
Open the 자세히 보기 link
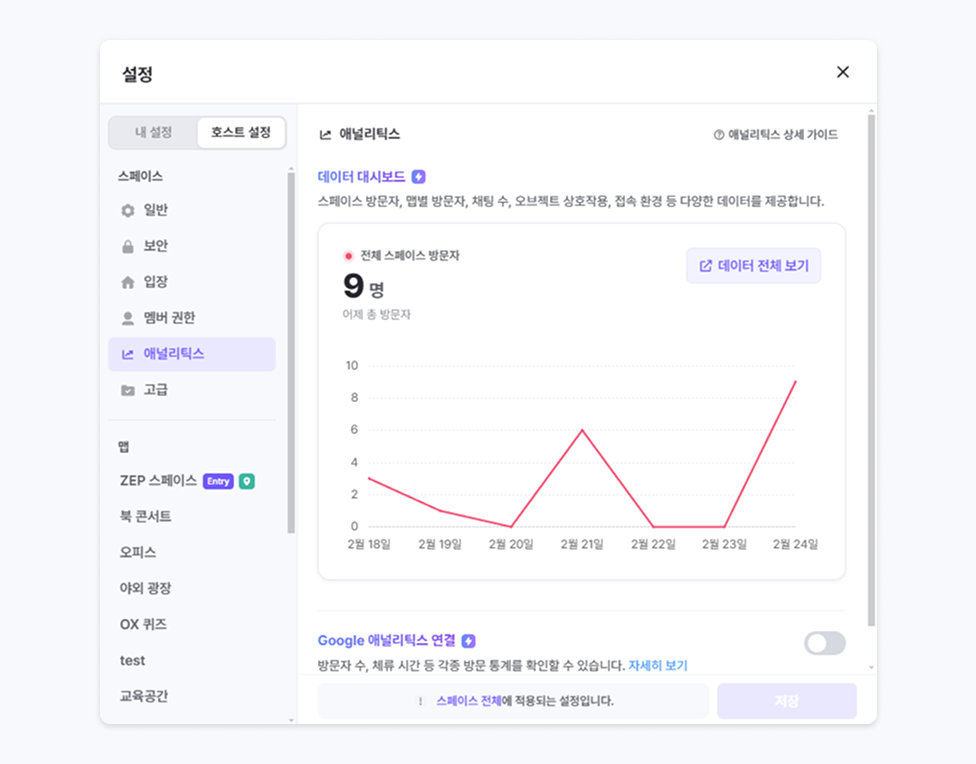coord(657,665)
